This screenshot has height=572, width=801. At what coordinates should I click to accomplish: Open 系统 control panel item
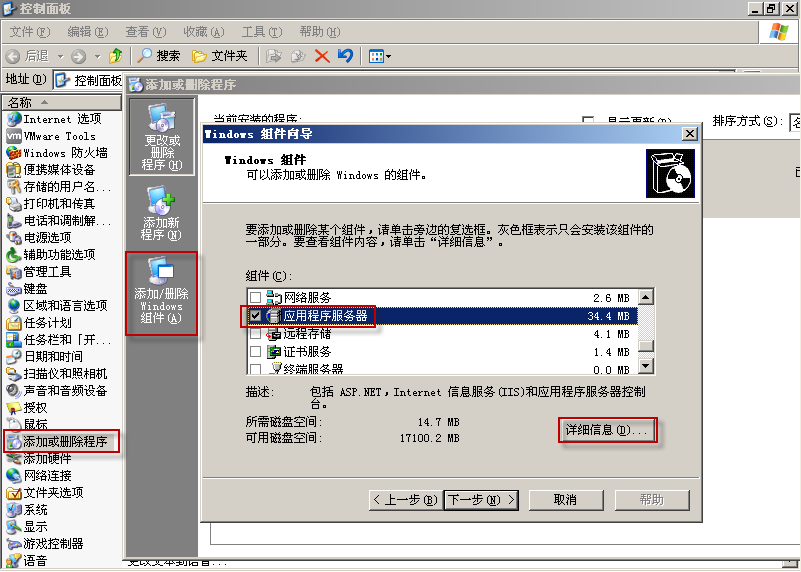27,510
